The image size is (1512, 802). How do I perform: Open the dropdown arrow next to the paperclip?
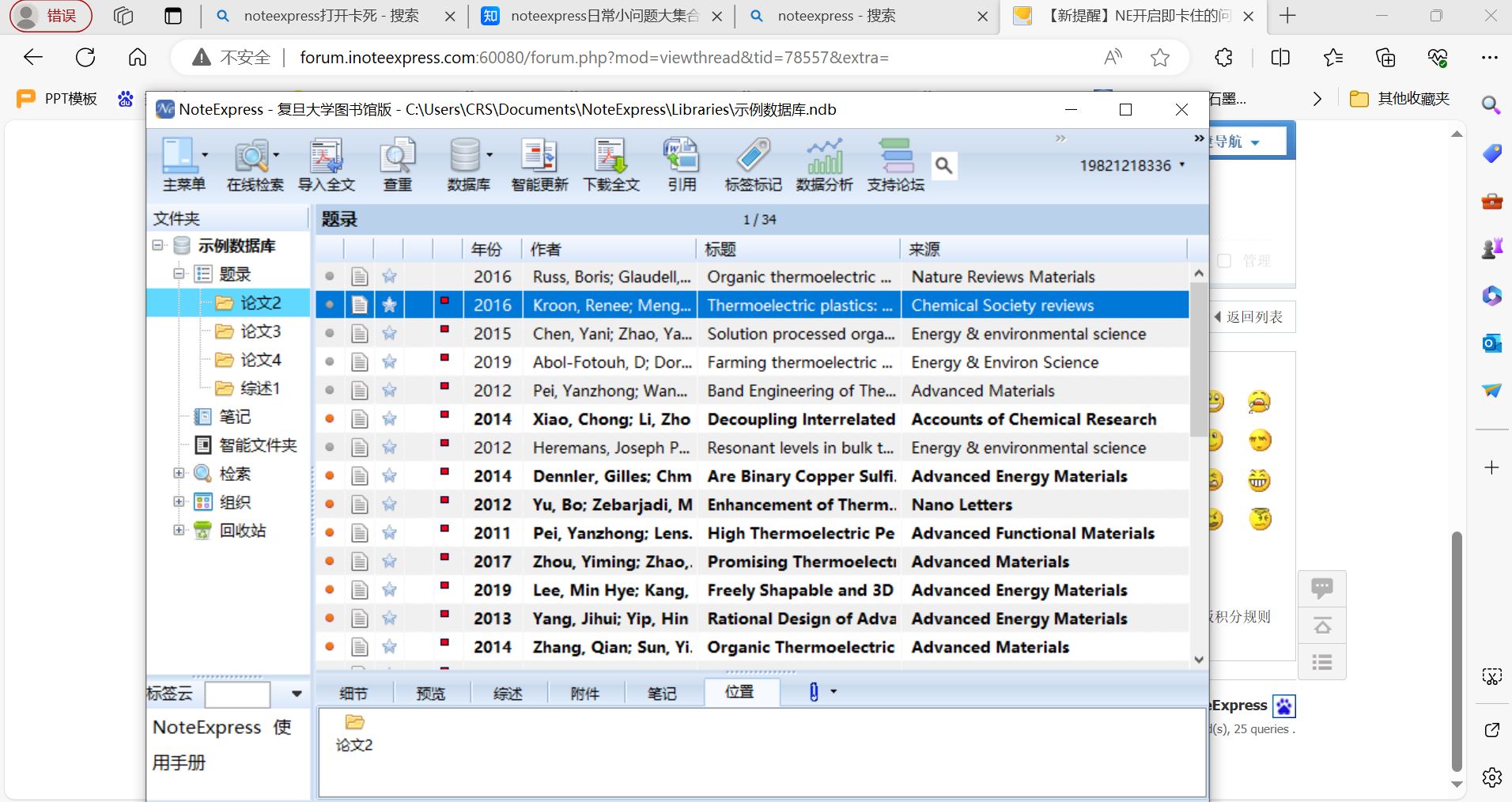pyautogui.click(x=833, y=692)
